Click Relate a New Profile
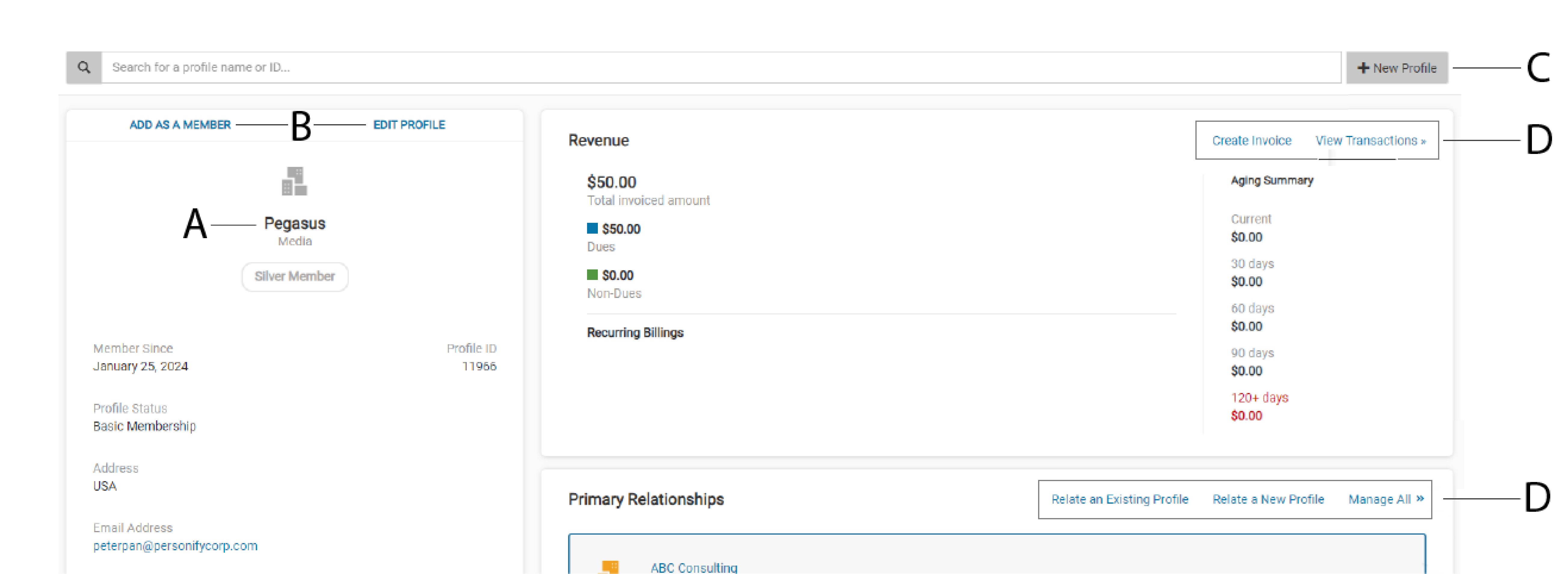Viewport: 1568px width, 574px height. point(1268,499)
